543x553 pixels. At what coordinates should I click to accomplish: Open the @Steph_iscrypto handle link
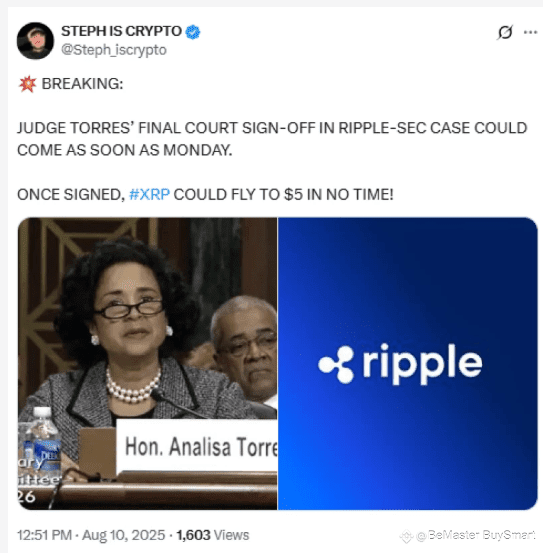point(114,50)
